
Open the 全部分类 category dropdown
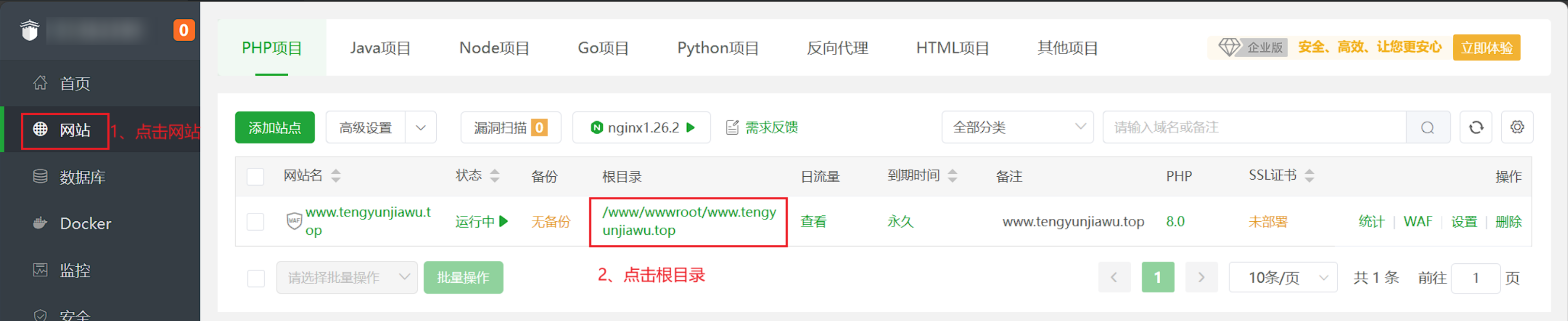(1017, 127)
